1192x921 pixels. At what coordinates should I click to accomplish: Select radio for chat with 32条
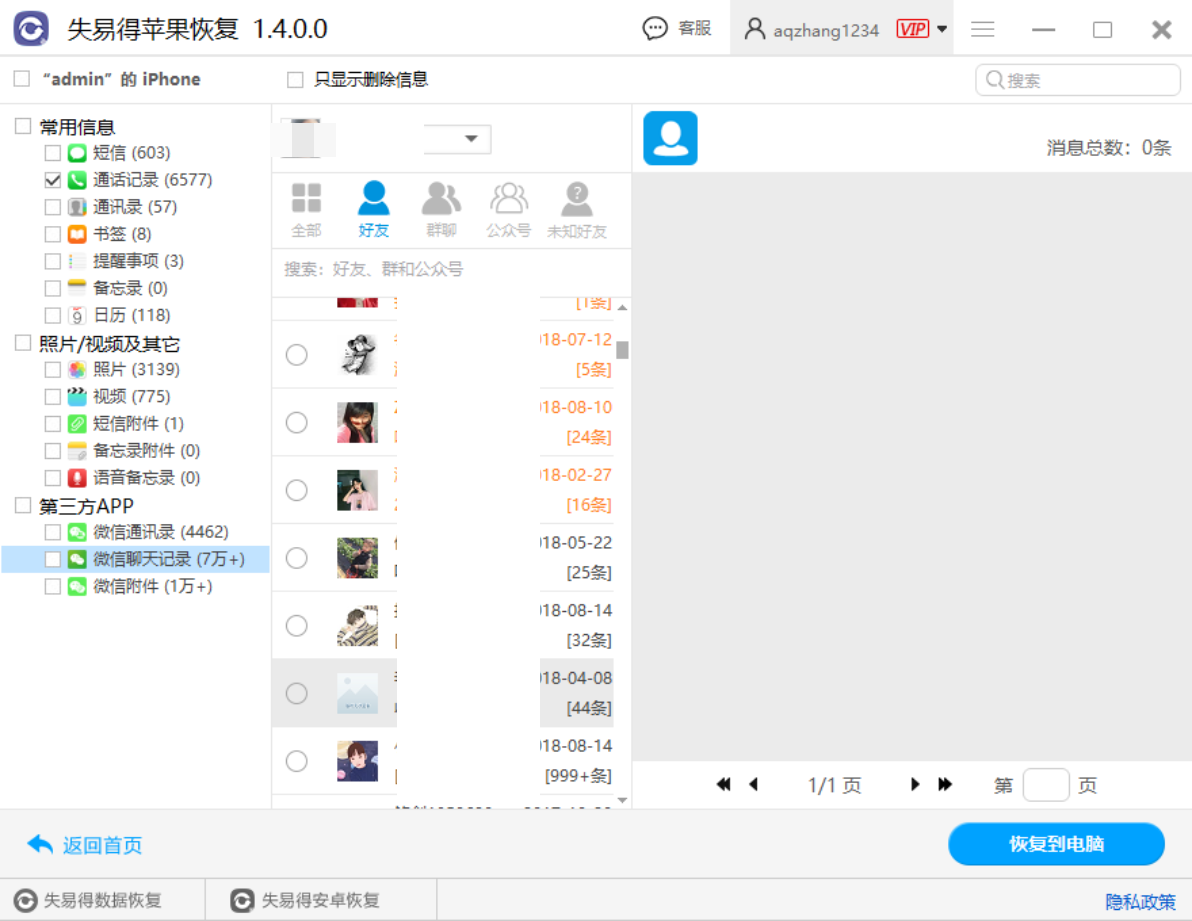coord(296,625)
